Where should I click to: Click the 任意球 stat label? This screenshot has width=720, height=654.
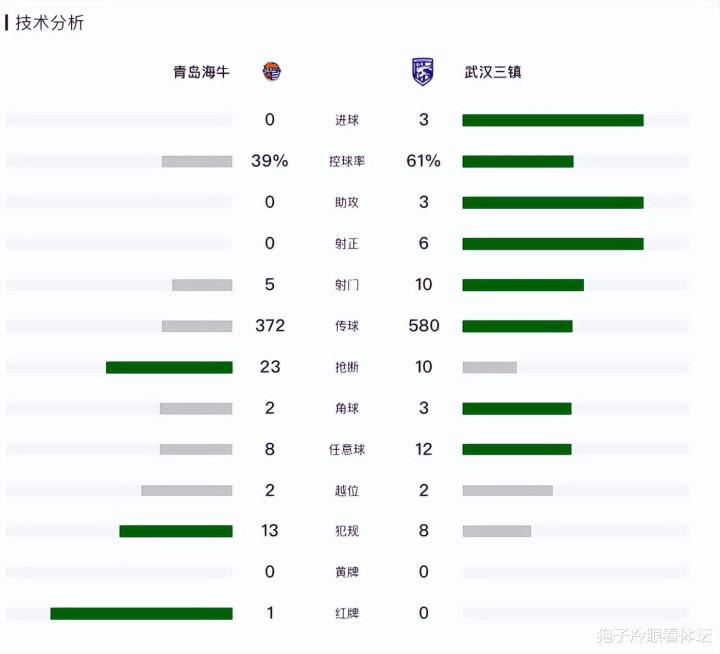click(x=347, y=449)
